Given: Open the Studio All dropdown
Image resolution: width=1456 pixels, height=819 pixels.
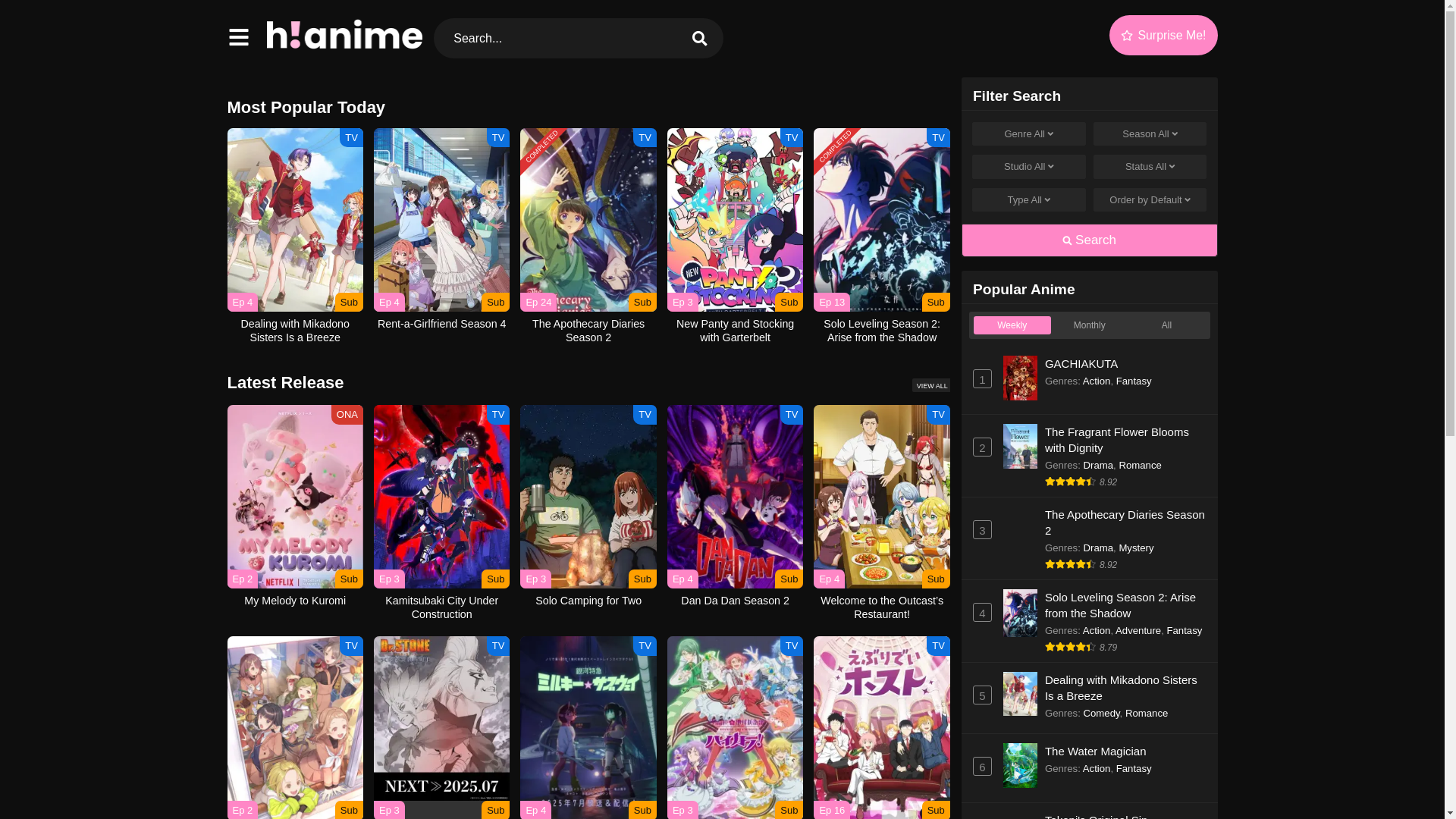Looking at the screenshot, I should click(1029, 167).
